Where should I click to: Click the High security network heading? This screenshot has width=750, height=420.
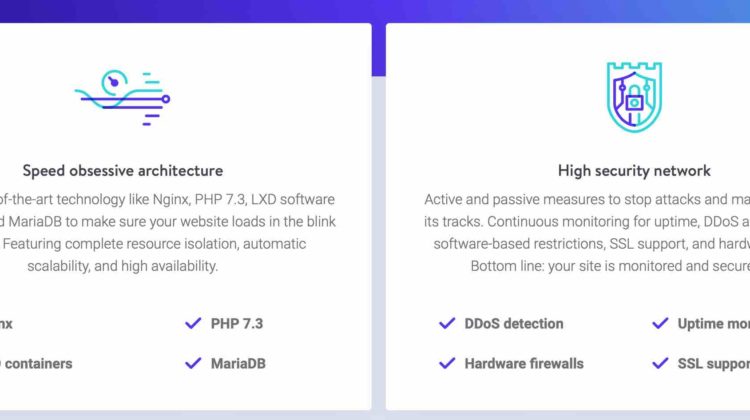pyautogui.click(x=634, y=171)
